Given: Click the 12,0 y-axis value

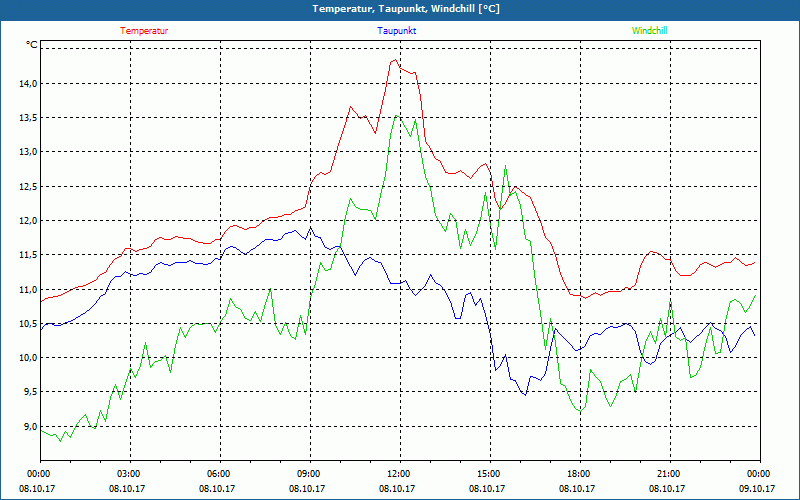Looking at the screenshot, I should [x=29, y=220].
